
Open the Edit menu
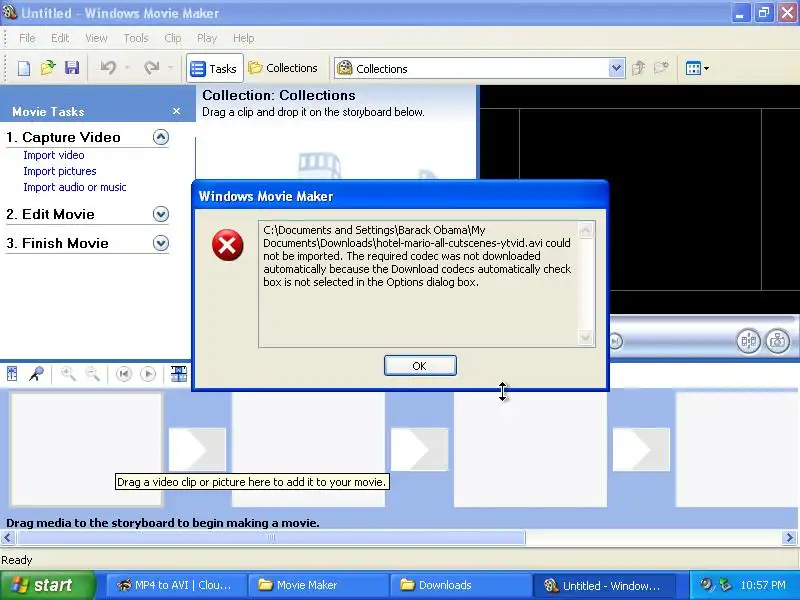(60, 38)
